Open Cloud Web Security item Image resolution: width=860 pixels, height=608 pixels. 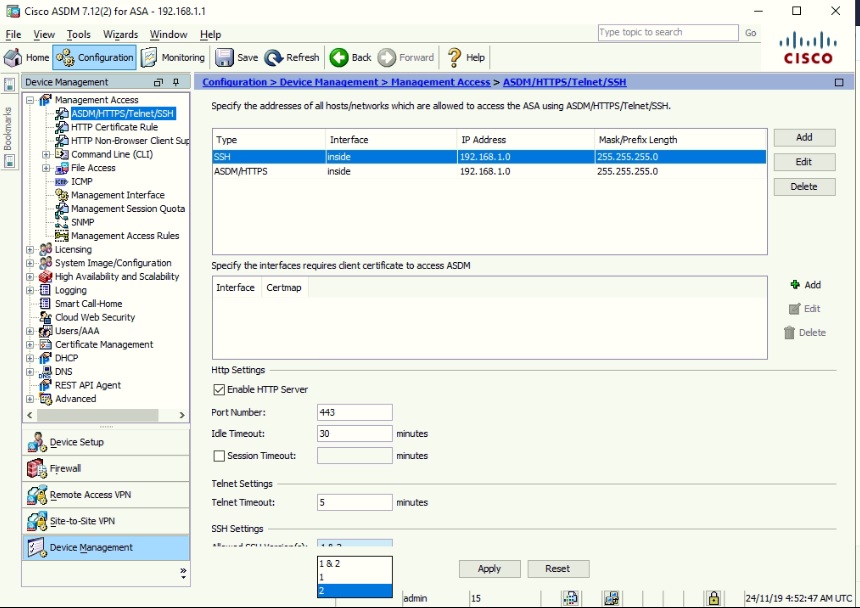(x=95, y=317)
